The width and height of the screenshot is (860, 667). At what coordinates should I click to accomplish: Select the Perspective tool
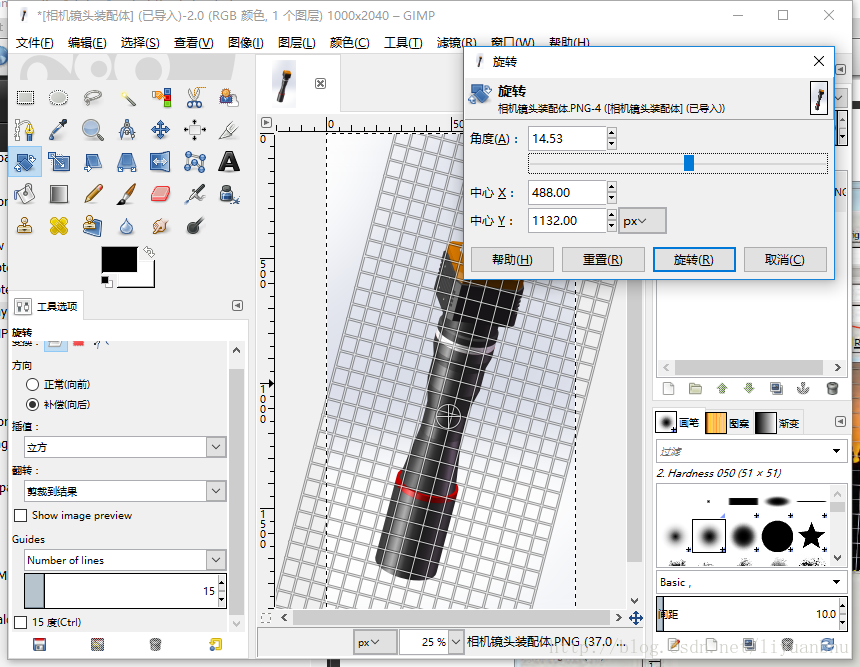point(127,162)
